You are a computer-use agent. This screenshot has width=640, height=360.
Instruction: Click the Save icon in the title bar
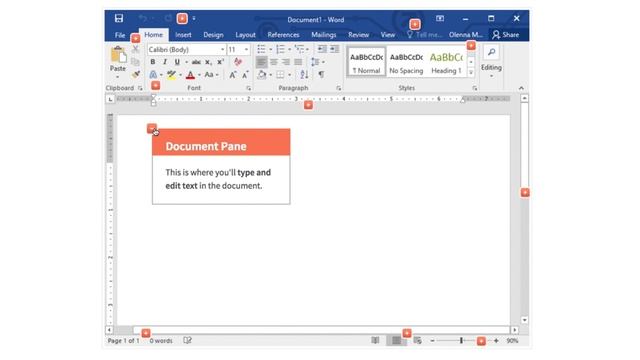(119, 18)
